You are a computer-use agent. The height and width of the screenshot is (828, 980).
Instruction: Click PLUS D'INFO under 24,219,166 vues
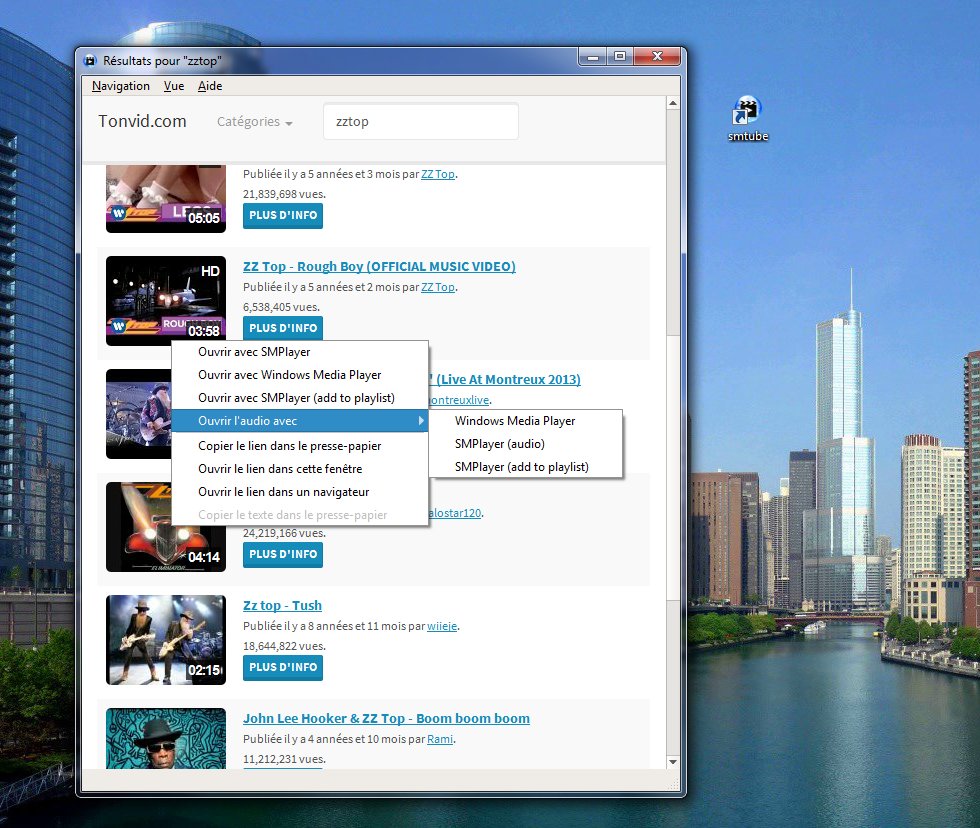(x=282, y=554)
